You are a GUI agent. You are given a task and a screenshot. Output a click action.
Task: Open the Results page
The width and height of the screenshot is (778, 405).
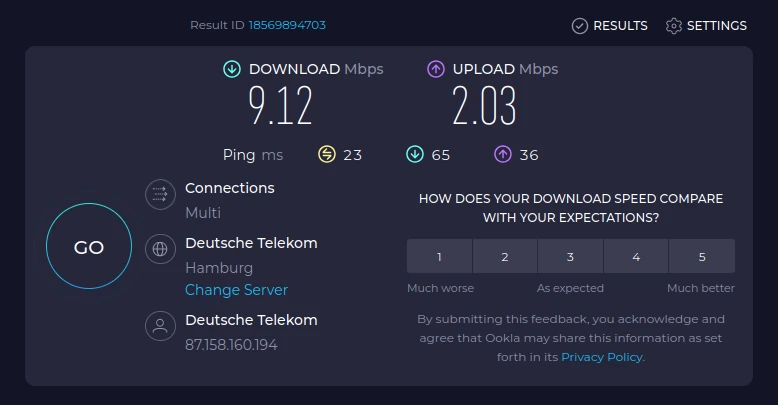(609, 26)
